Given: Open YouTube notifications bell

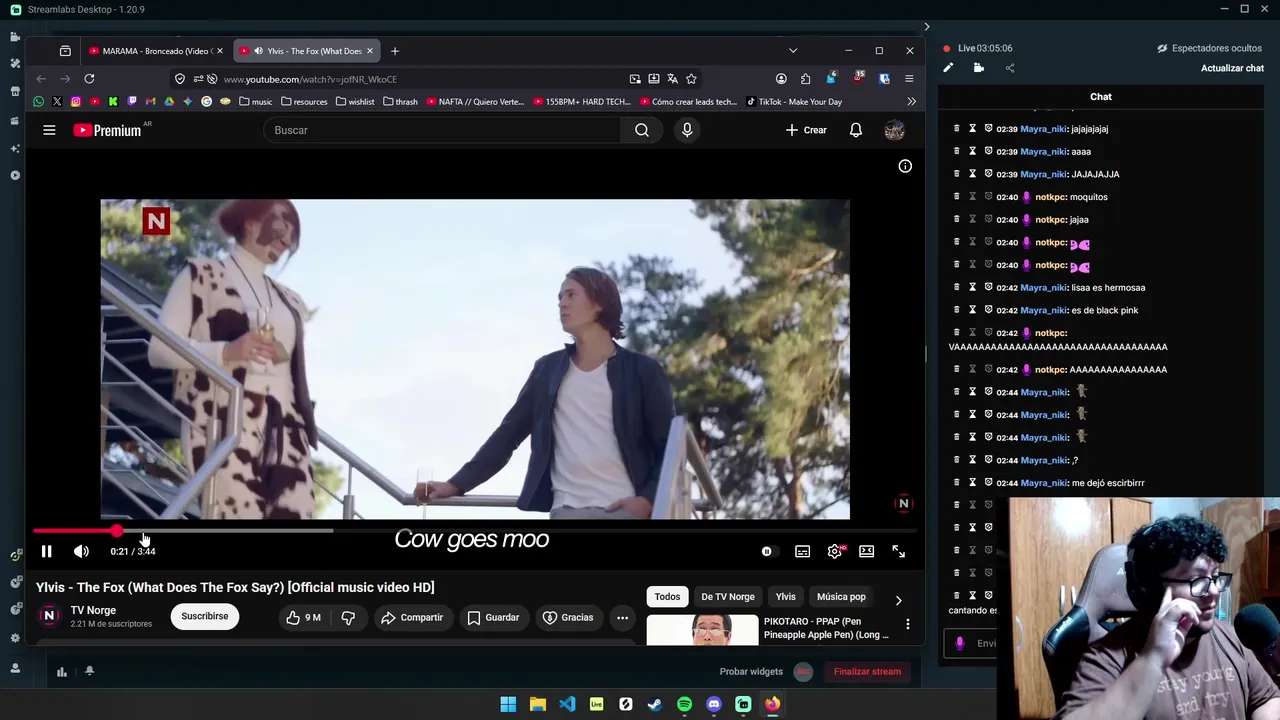Looking at the screenshot, I should (x=856, y=130).
